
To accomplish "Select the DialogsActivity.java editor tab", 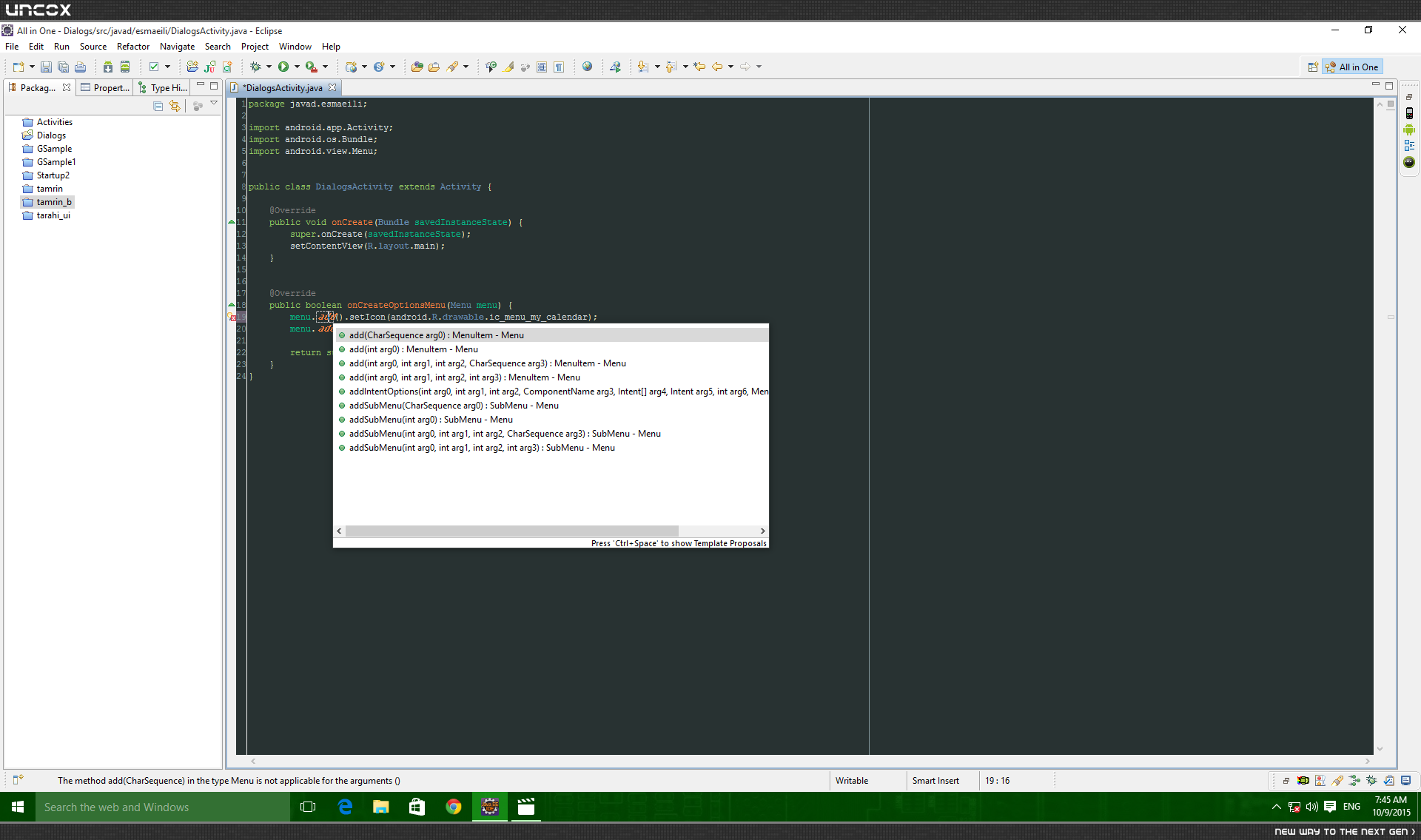I will (x=283, y=87).
